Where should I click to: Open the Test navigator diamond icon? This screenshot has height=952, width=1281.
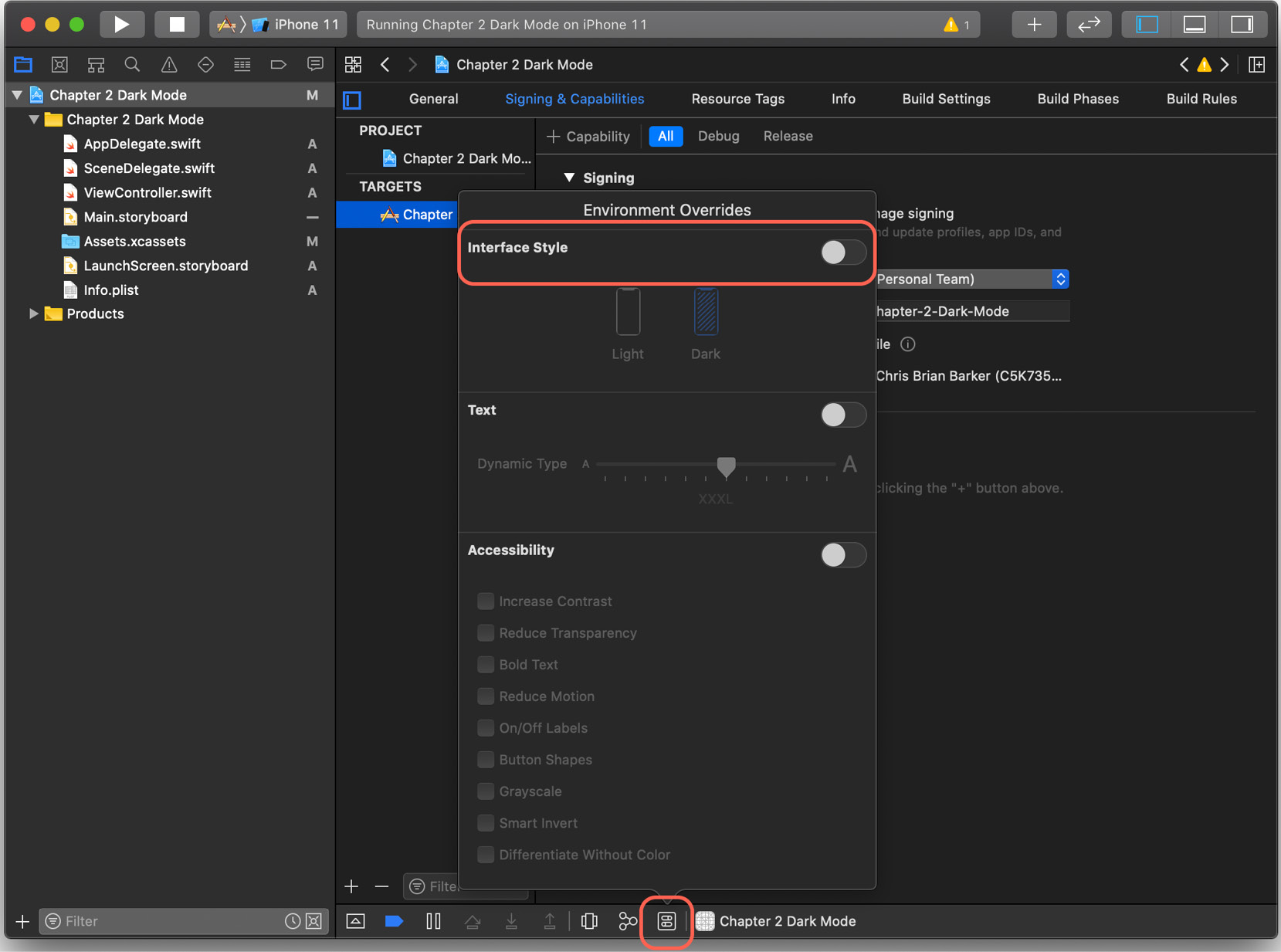[205, 65]
